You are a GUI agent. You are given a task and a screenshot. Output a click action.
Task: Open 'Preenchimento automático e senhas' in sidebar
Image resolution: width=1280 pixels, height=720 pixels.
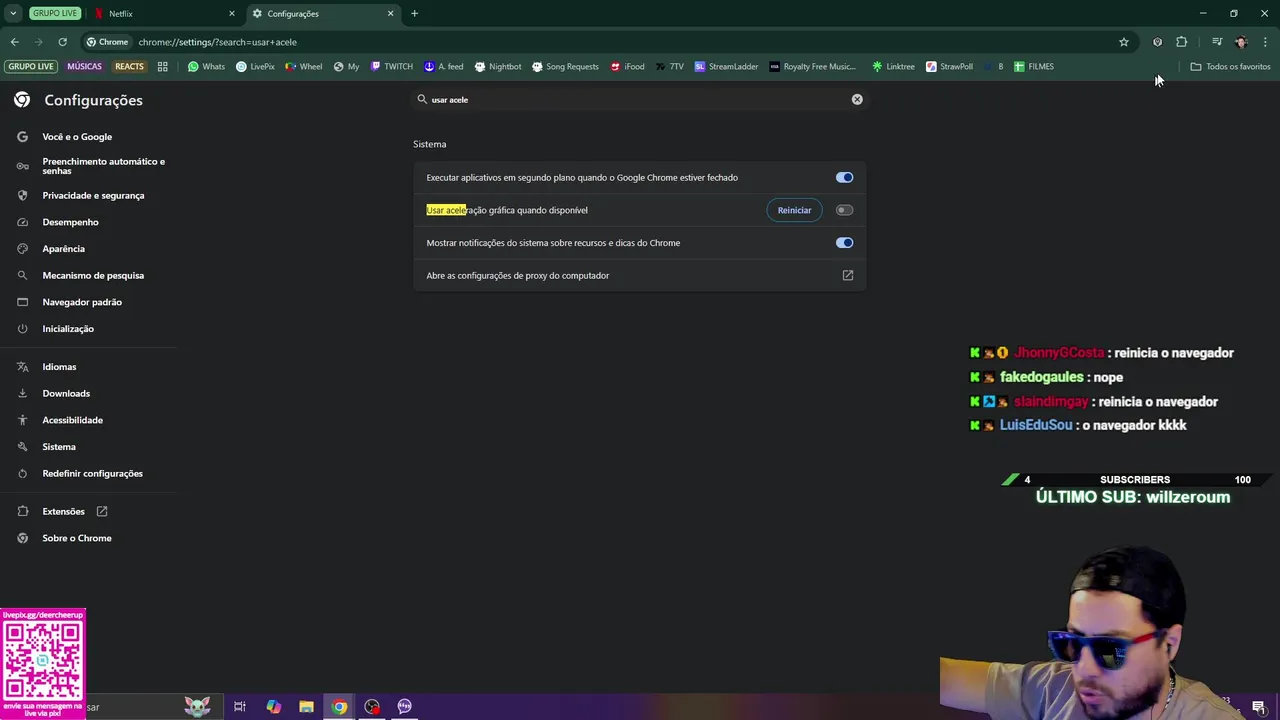103,166
